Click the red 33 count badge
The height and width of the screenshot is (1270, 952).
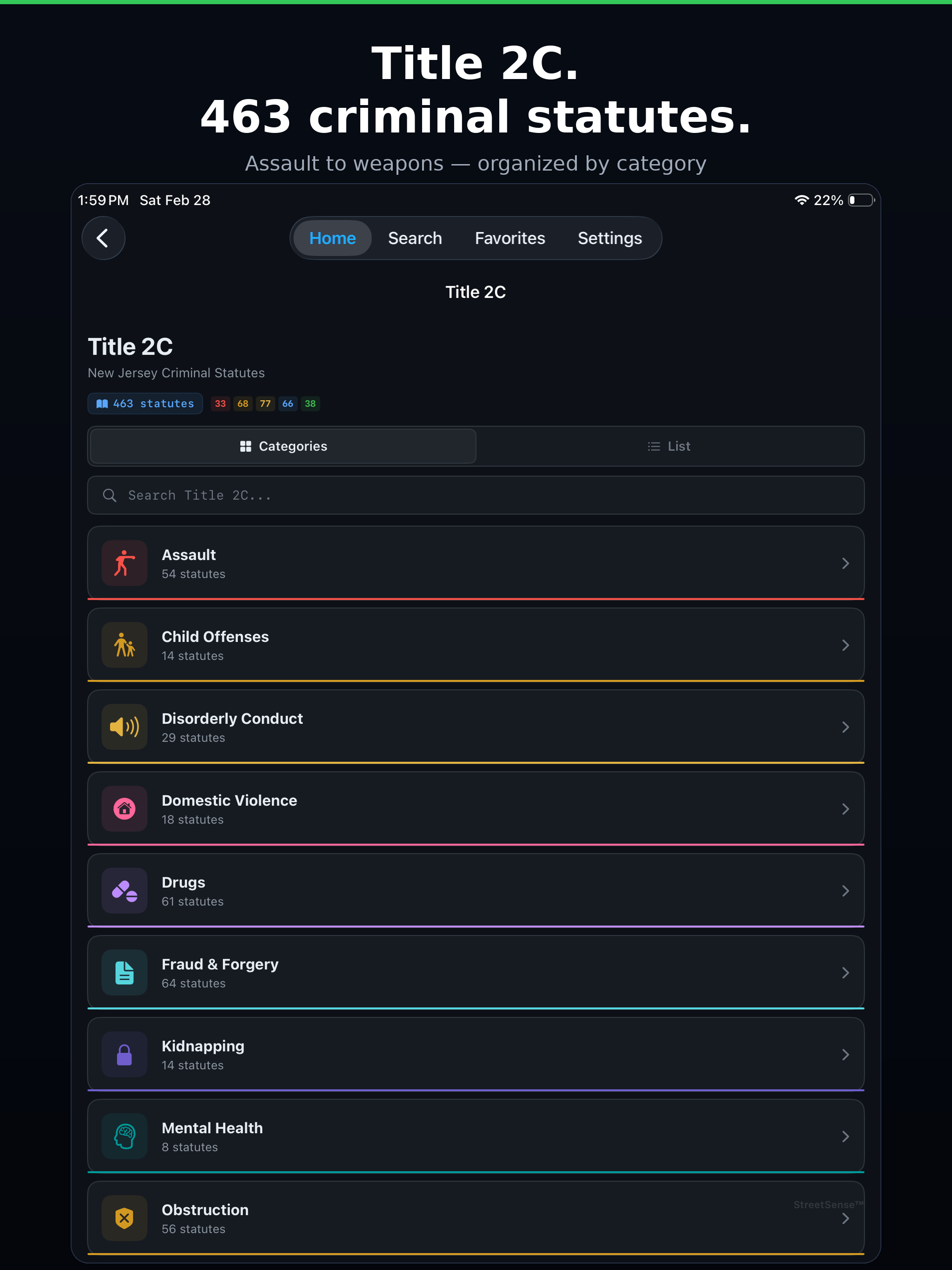point(220,403)
